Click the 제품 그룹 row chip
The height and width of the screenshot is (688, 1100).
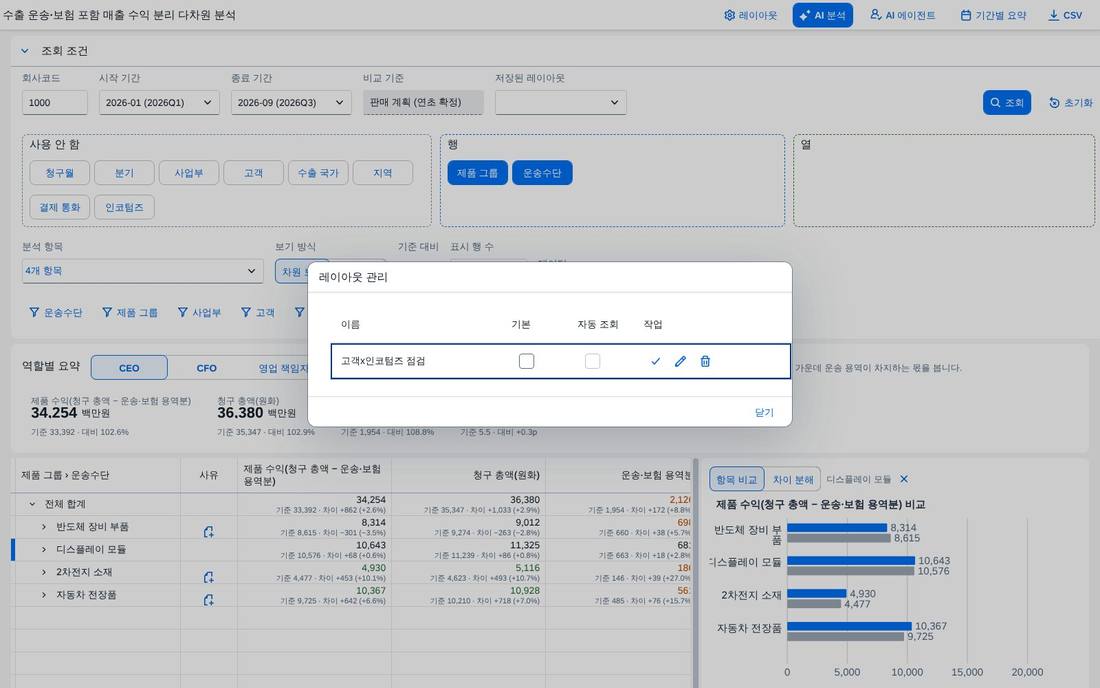point(477,173)
